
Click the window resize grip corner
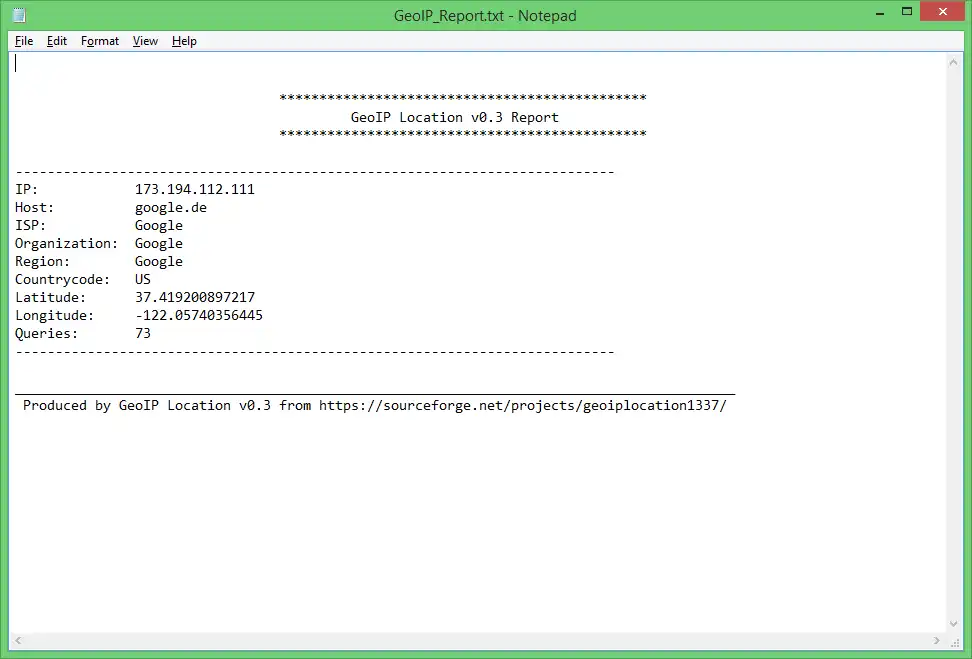click(955, 642)
